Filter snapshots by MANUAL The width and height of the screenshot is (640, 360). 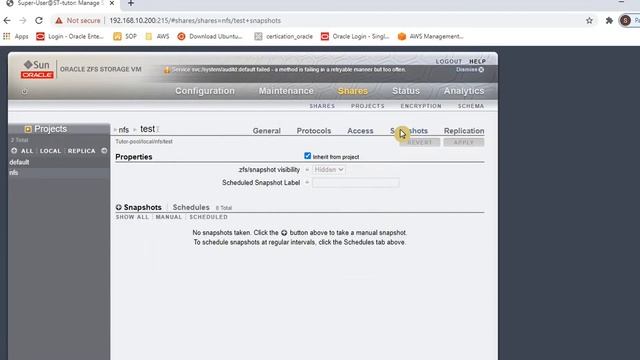point(169,217)
